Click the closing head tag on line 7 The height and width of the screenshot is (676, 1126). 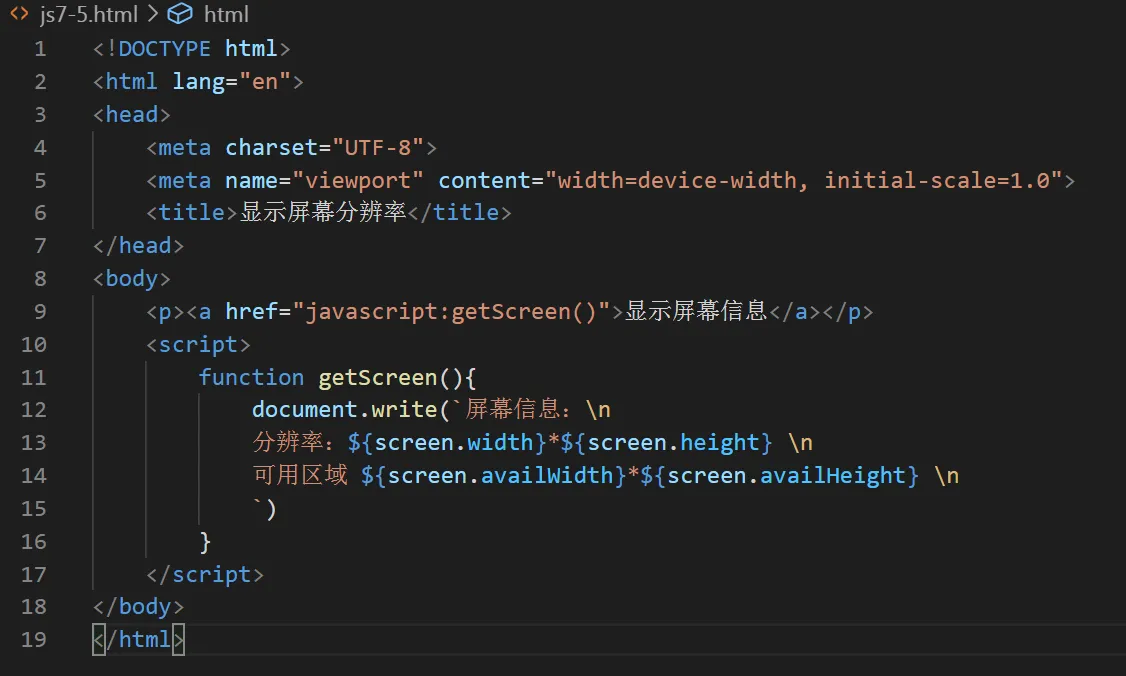[x=139, y=246]
